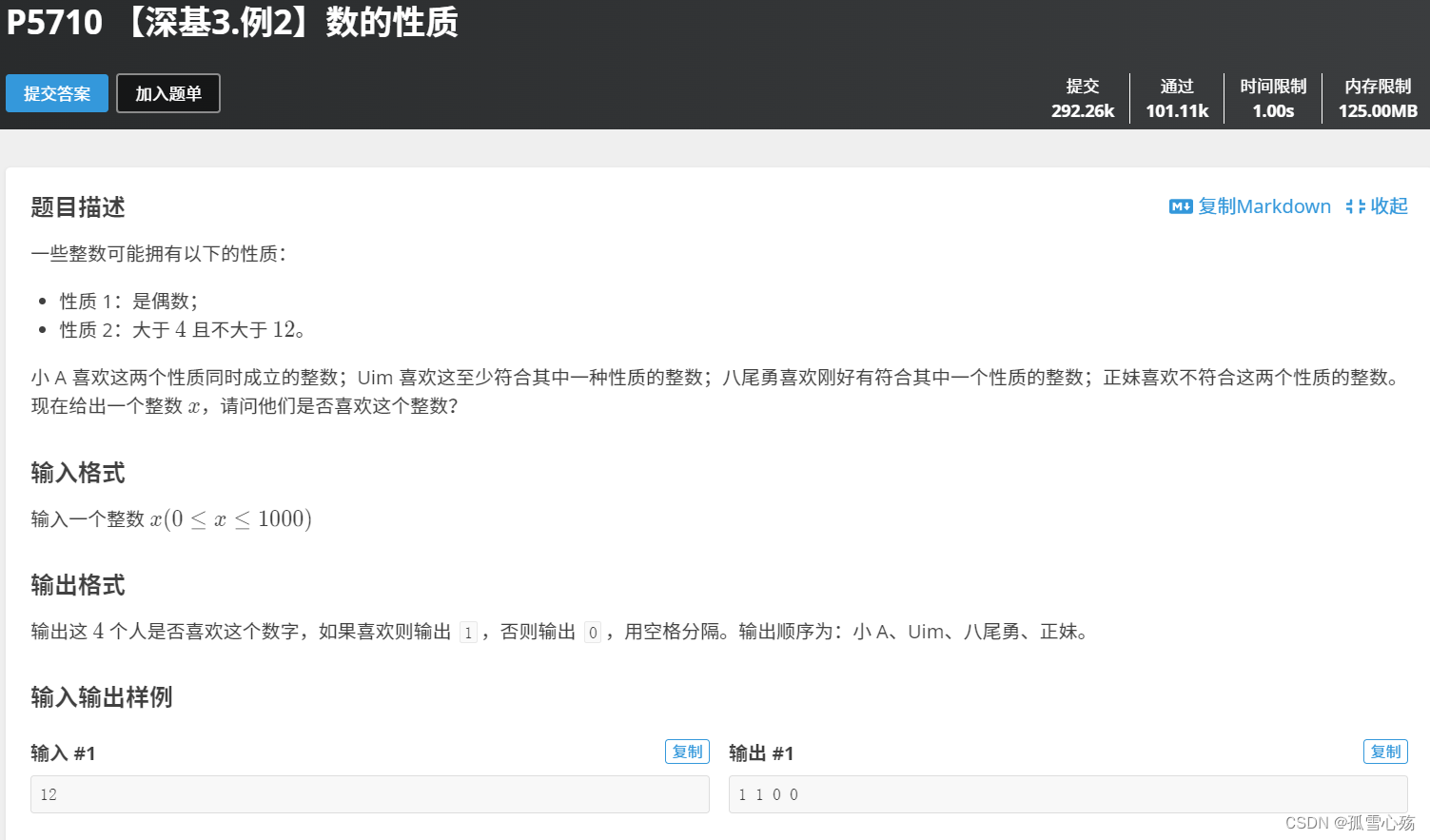Click the 时间限制 1.00s time limit stat

click(1273, 98)
